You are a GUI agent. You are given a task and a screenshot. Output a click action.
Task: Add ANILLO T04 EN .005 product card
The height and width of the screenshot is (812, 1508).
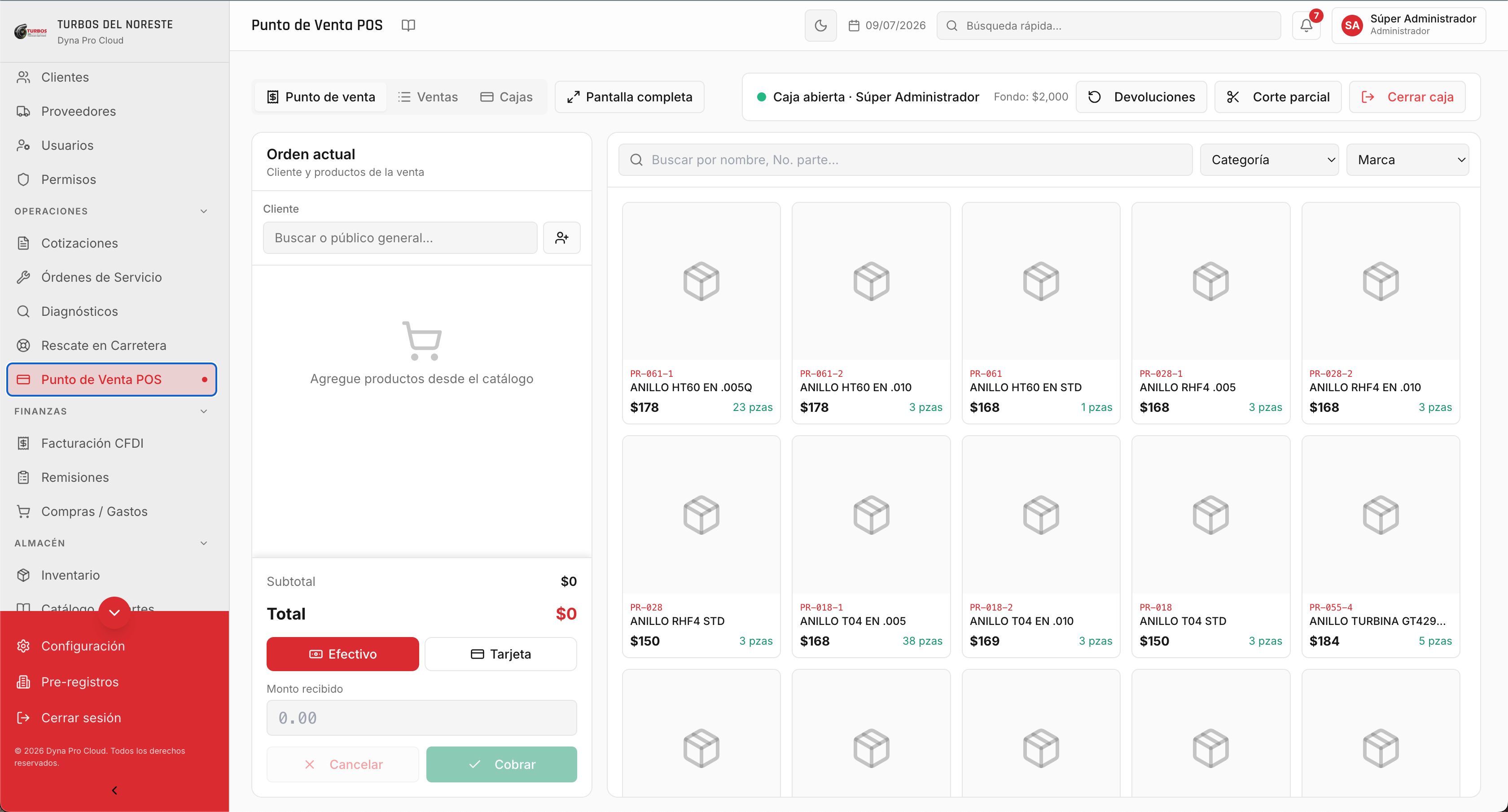(x=871, y=546)
